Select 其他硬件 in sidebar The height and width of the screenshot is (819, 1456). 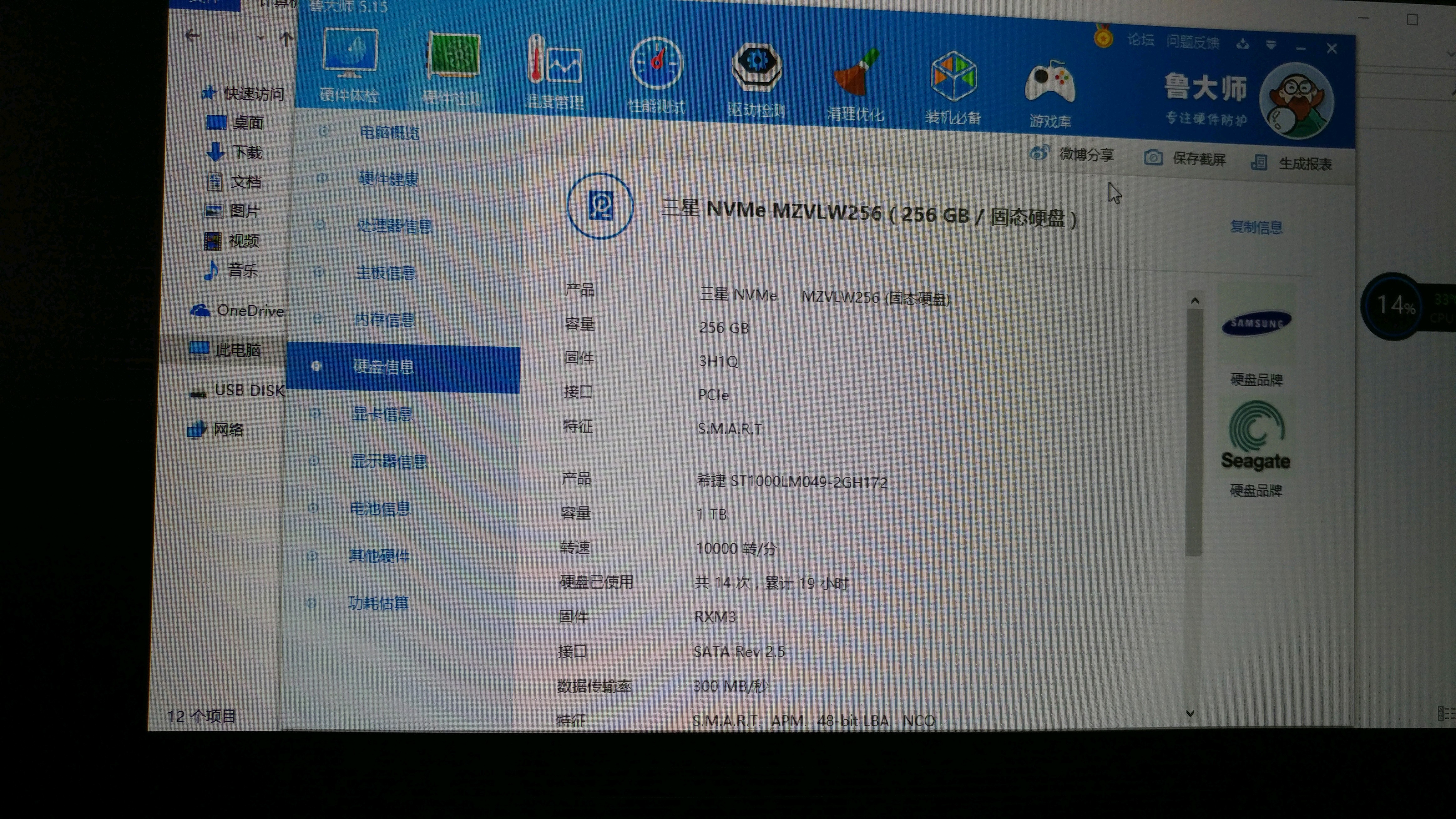(379, 556)
